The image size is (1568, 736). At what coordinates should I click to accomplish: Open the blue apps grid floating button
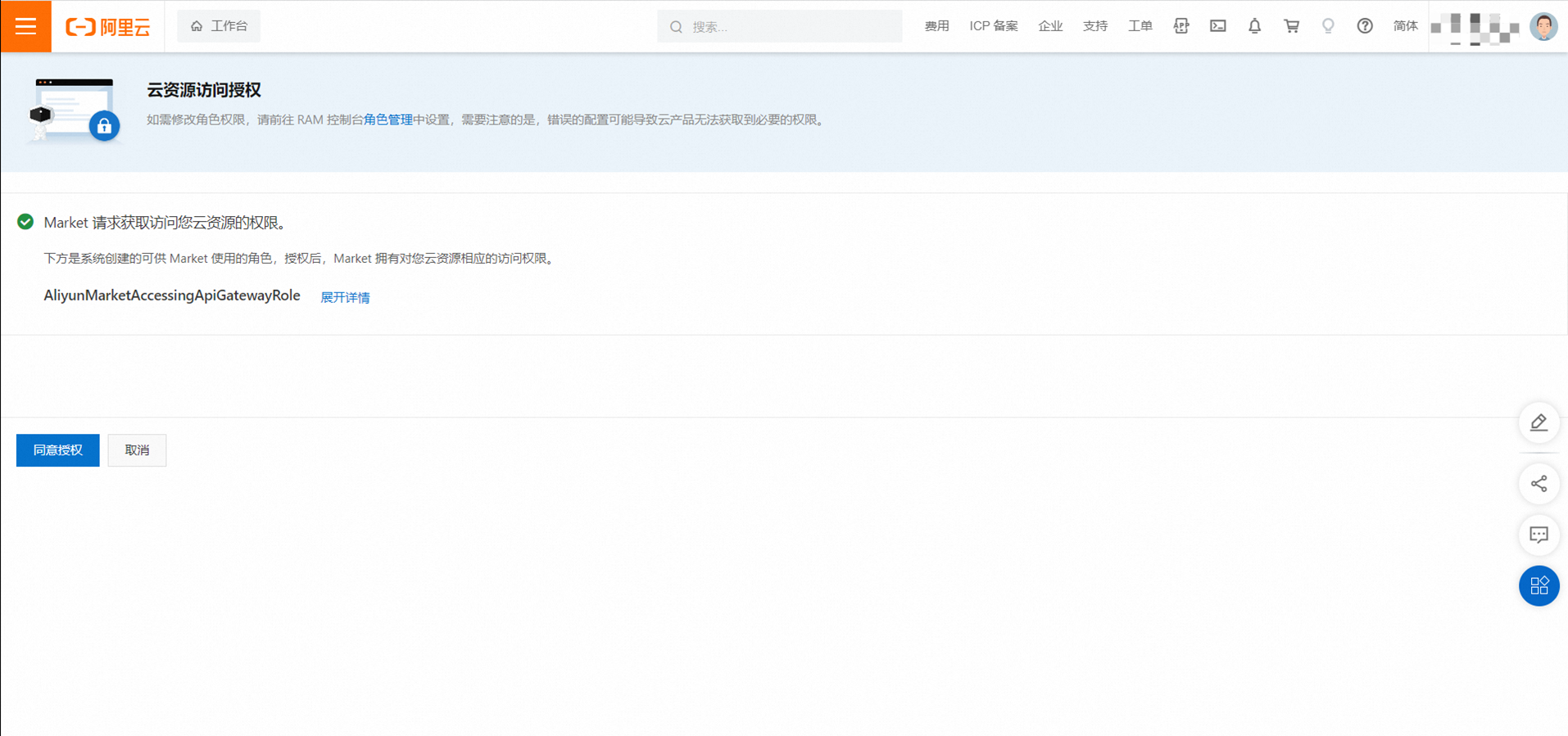pos(1539,586)
